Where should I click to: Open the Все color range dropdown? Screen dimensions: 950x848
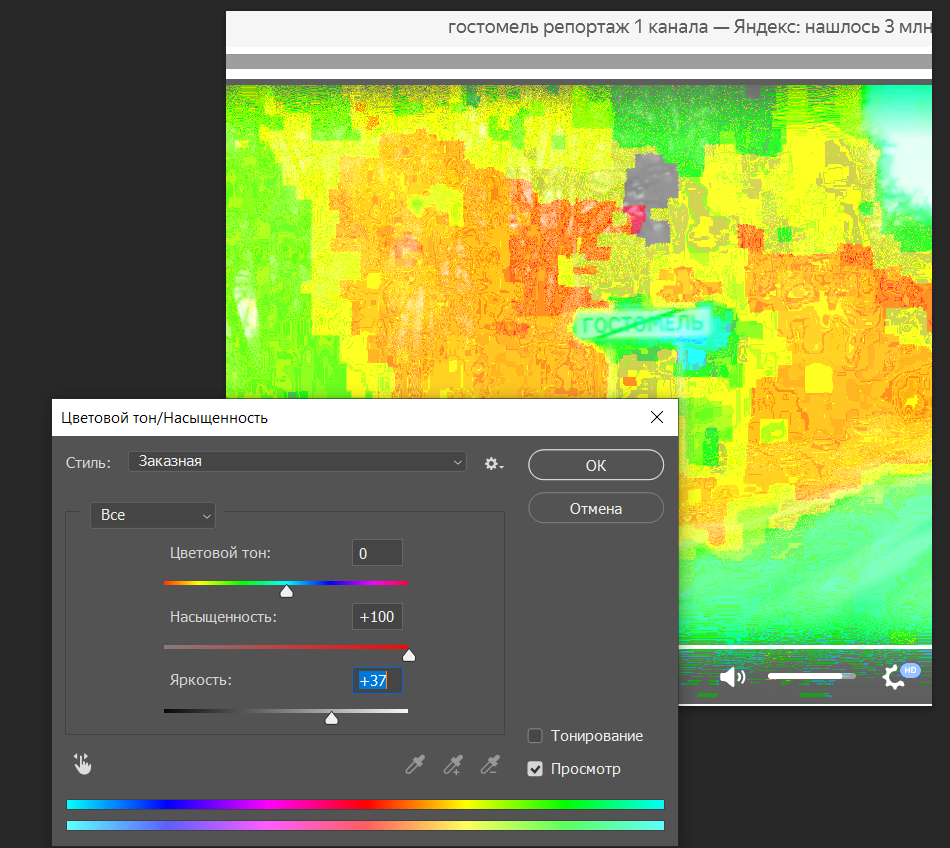point(152,515)
